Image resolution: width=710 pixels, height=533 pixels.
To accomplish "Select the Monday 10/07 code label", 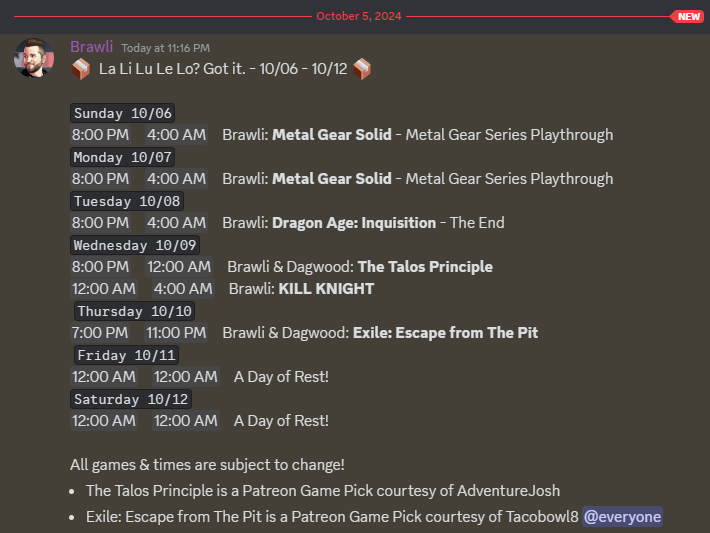I will coord(123,157).
